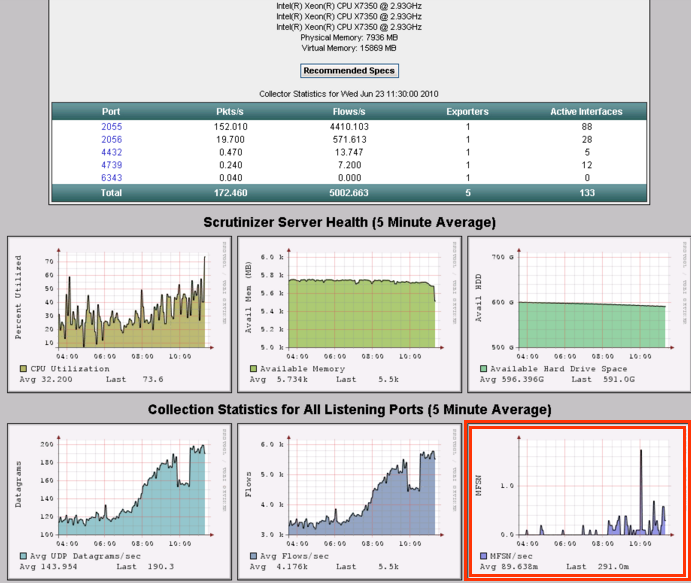Click the Available Memory legend color swatch
The height and width of the screenshot is (583, 691).
point(252,369)
